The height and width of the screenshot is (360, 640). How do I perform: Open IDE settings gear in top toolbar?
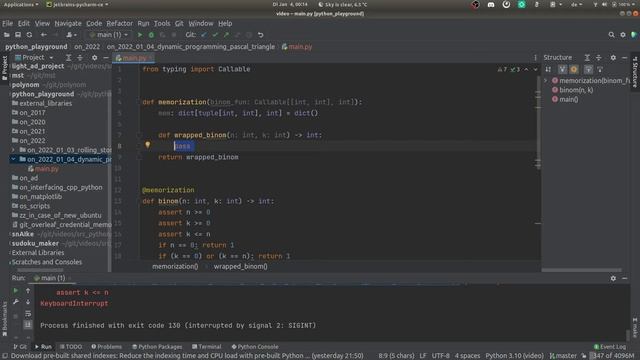tap(623, 35)
